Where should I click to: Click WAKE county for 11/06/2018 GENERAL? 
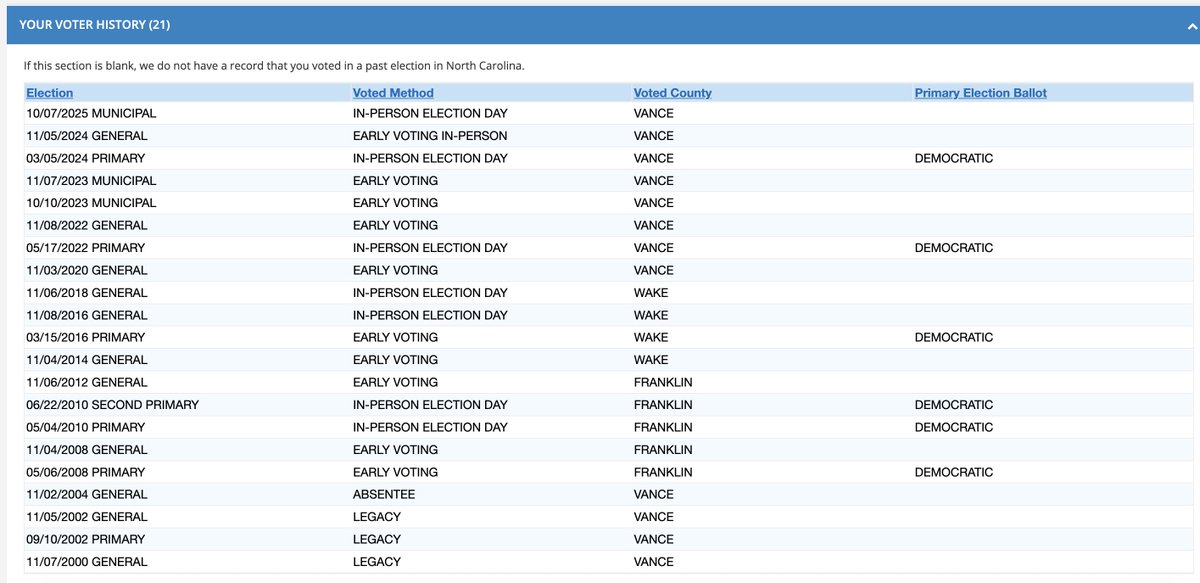[651, 293]
